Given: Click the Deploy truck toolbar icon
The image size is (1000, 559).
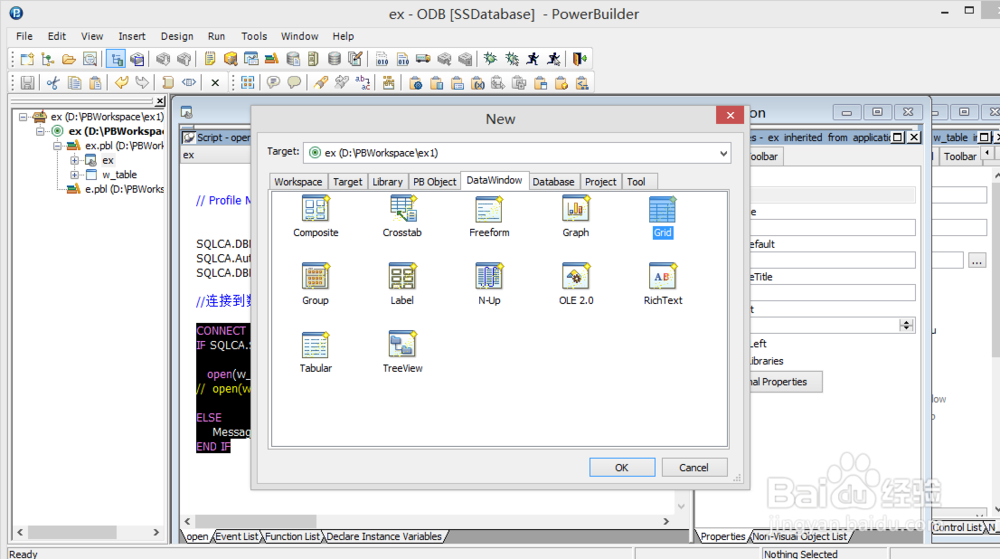Looking at the screenshot, I should click(423, 59).
